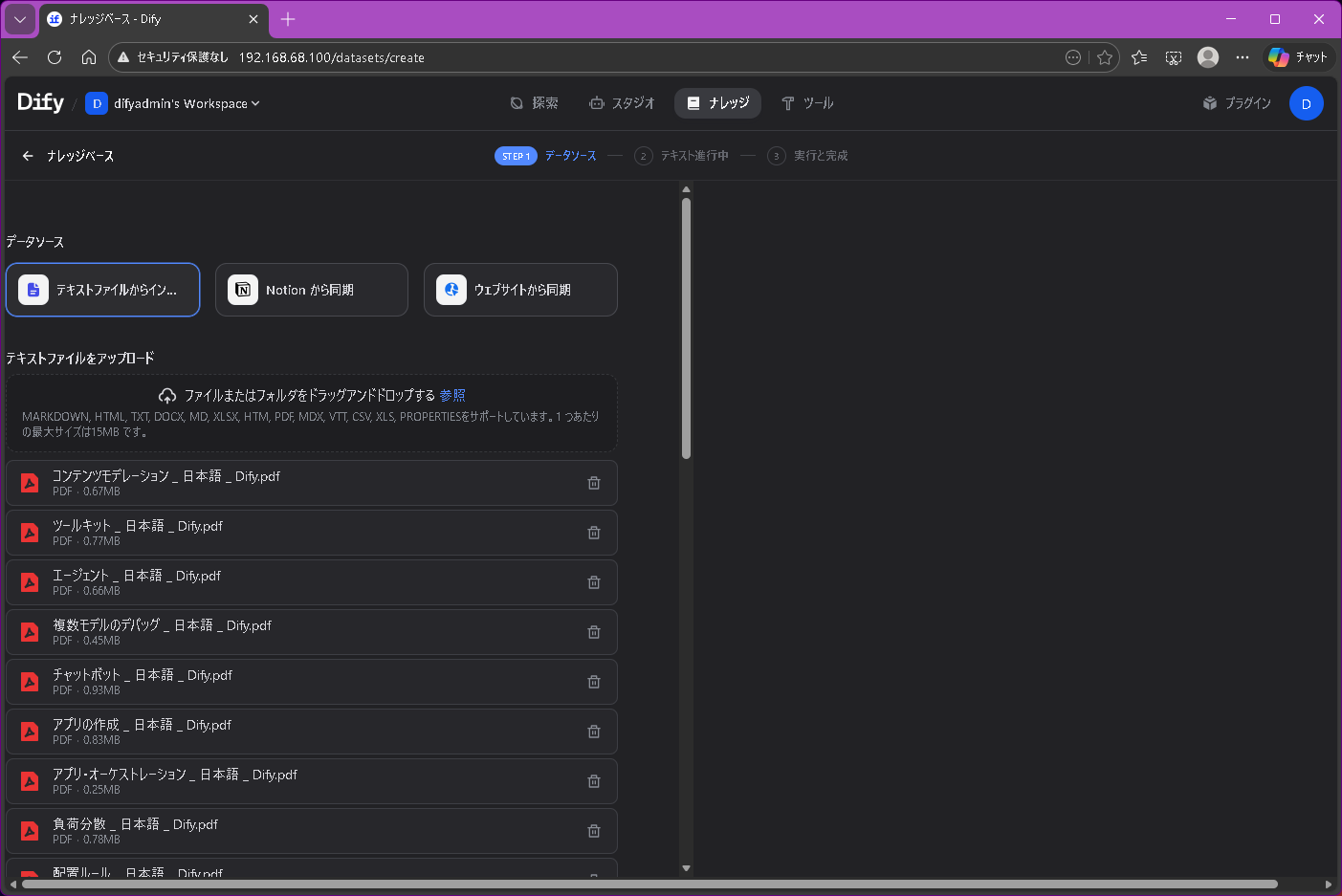Delete ツールキット PDF via trash icon
Image resolution: width=1342 pixels, height=896 pixels.
(594, 533)
